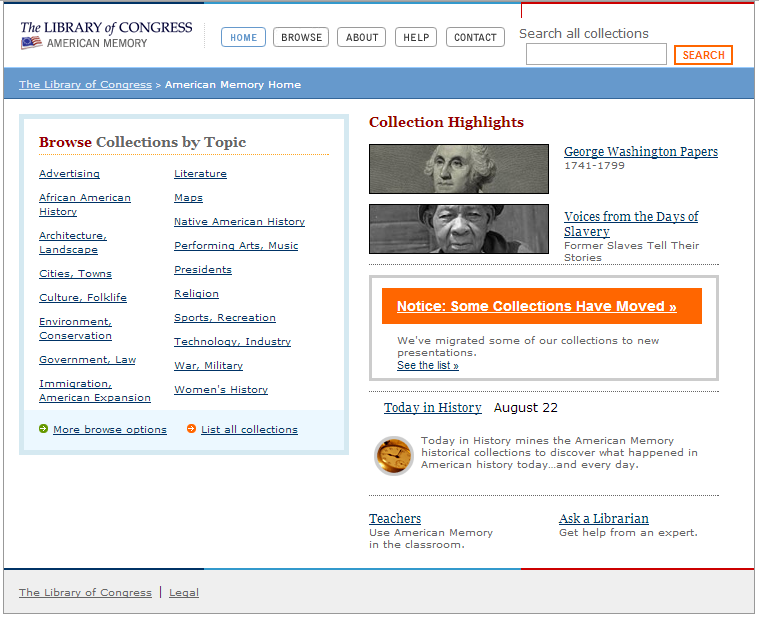Click the American flag logo icon
Viewport: 759px width, 618px height.
click(x=31, y=43)
